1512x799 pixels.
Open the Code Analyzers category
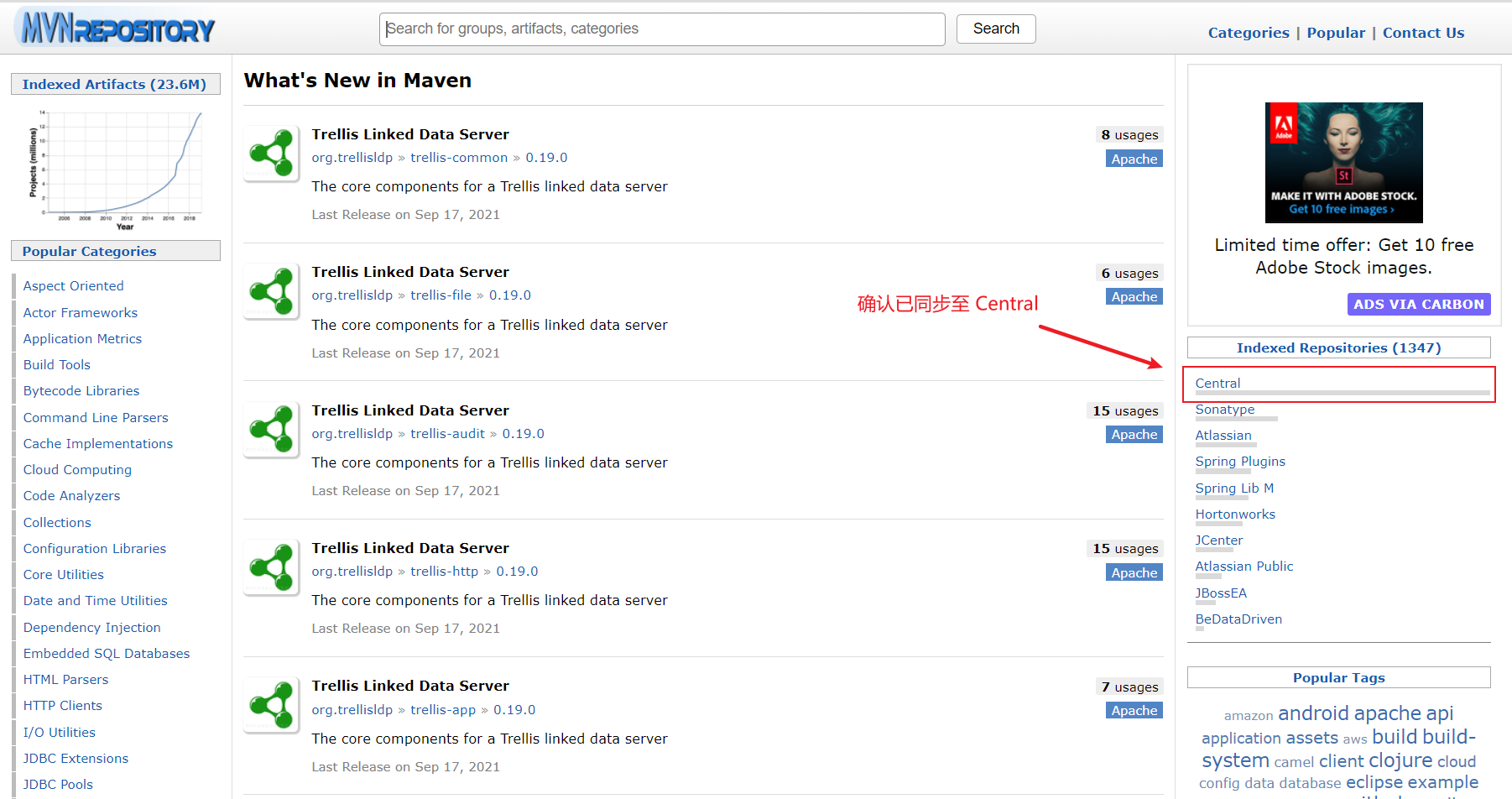tap(71, 496)
